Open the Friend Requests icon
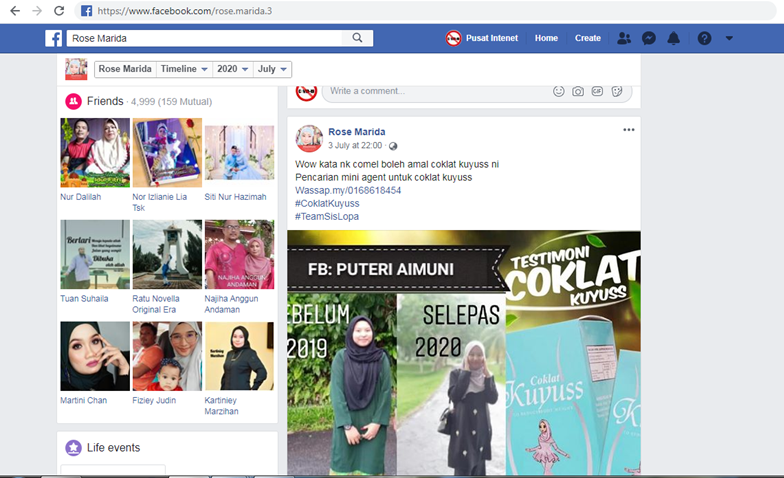This screenshot has height=478, width=784. 624,38
